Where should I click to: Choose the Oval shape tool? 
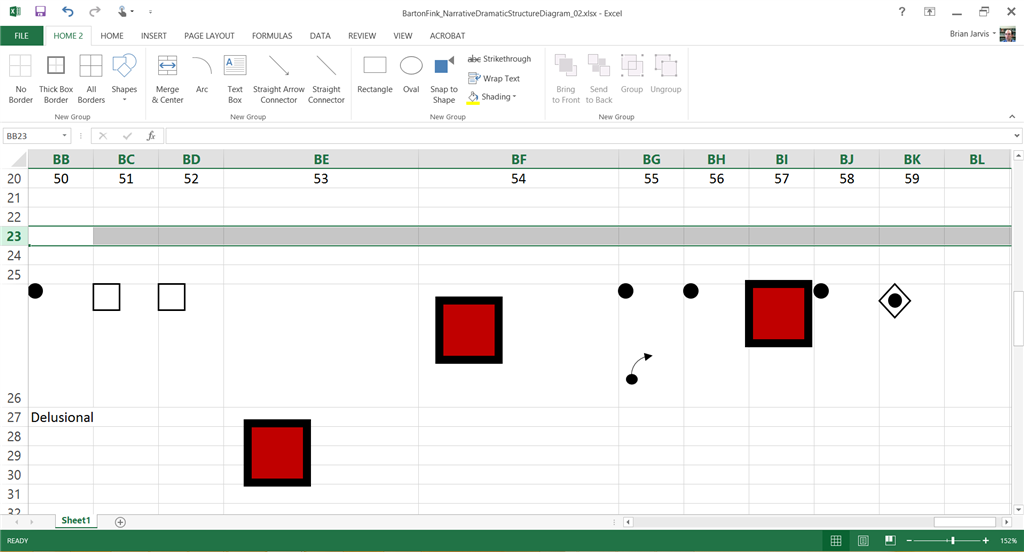click(411, 75)
